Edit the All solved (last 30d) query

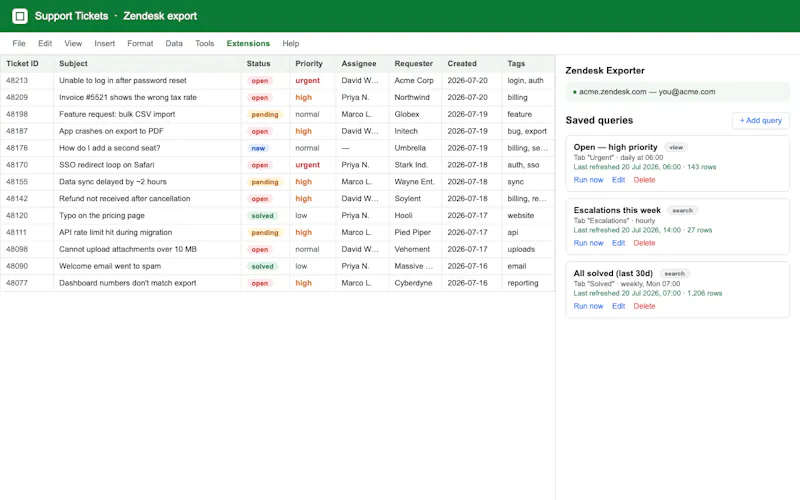[618, 306]
